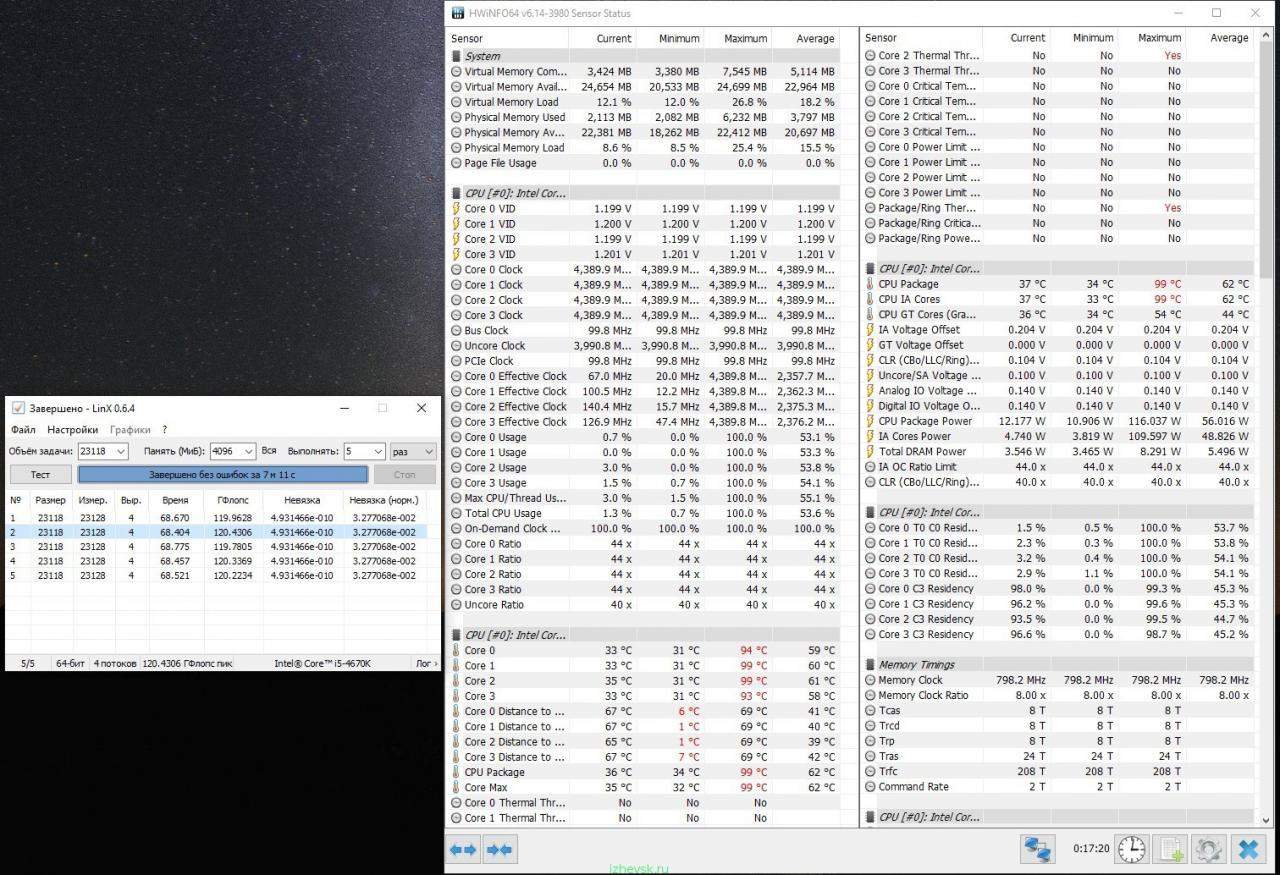
Task: Click the round icon beside Bus Clock
Action: pyautogui.click(x=457, y=331)
